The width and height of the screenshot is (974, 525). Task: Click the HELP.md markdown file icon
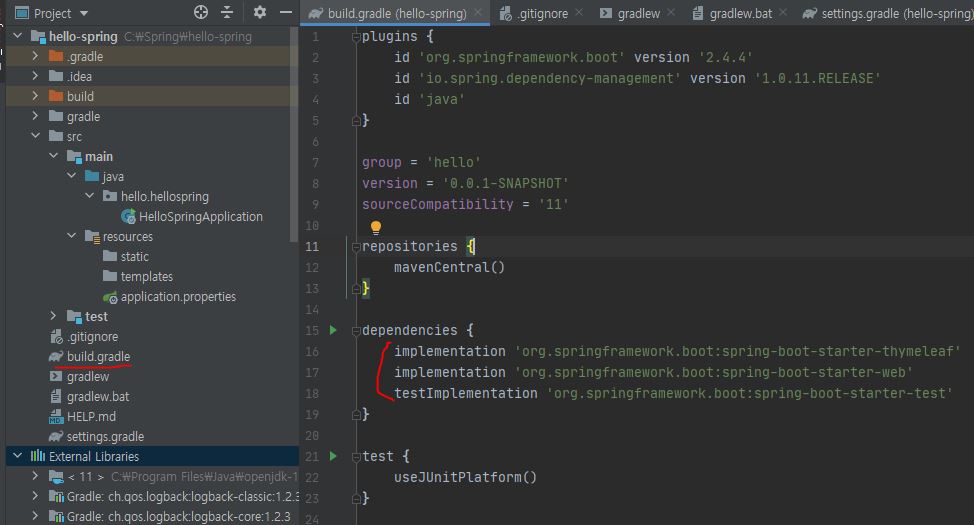56,416
